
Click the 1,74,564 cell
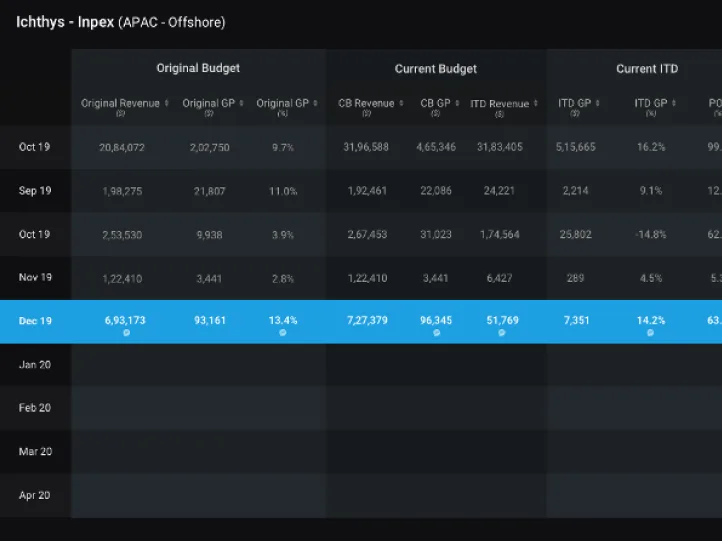(x=500, y=234)
